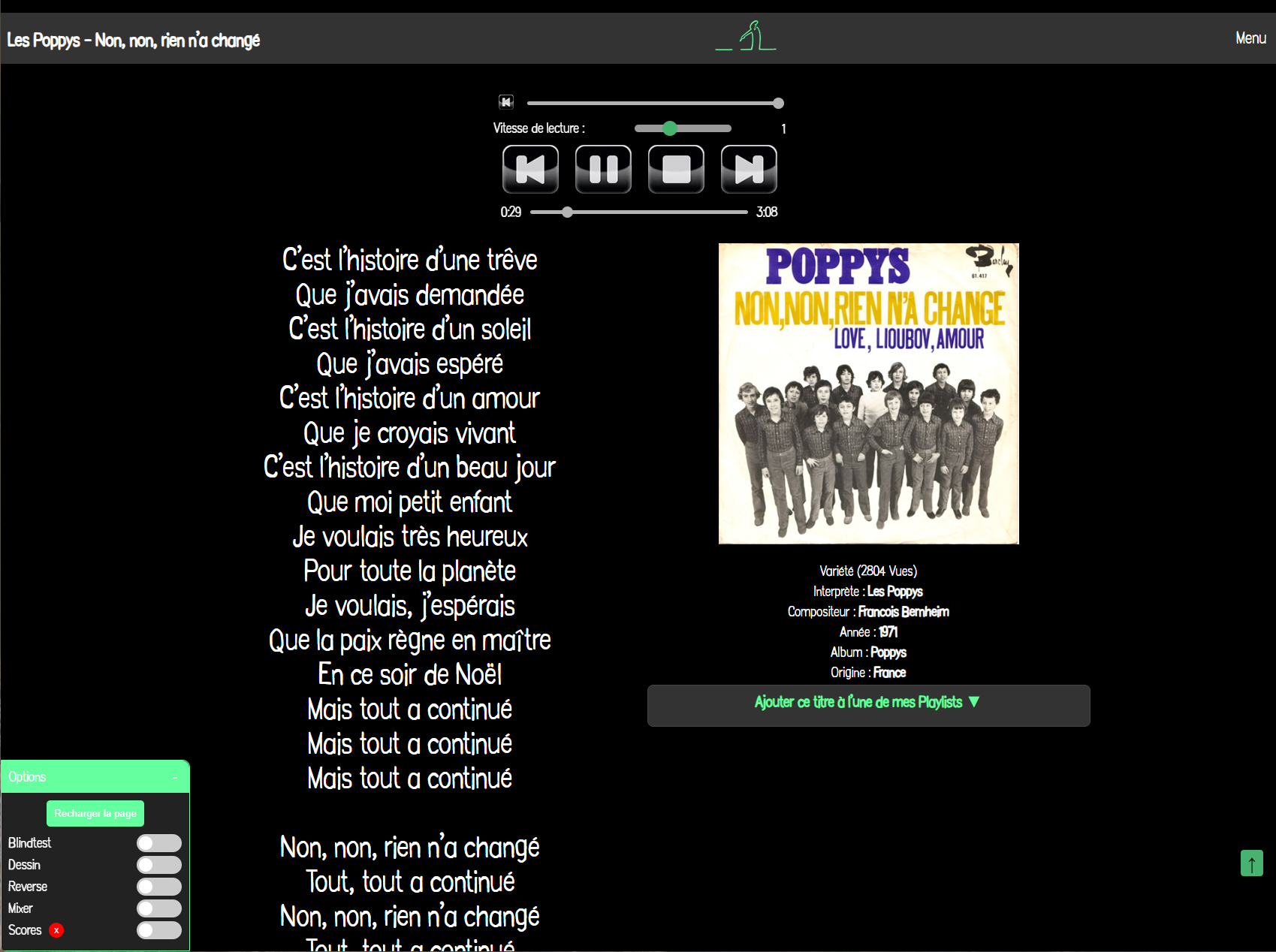1276x952 pixels.
Task: Click the lyric "En ce soir de Noël"
Action: (x=409, y=675)
